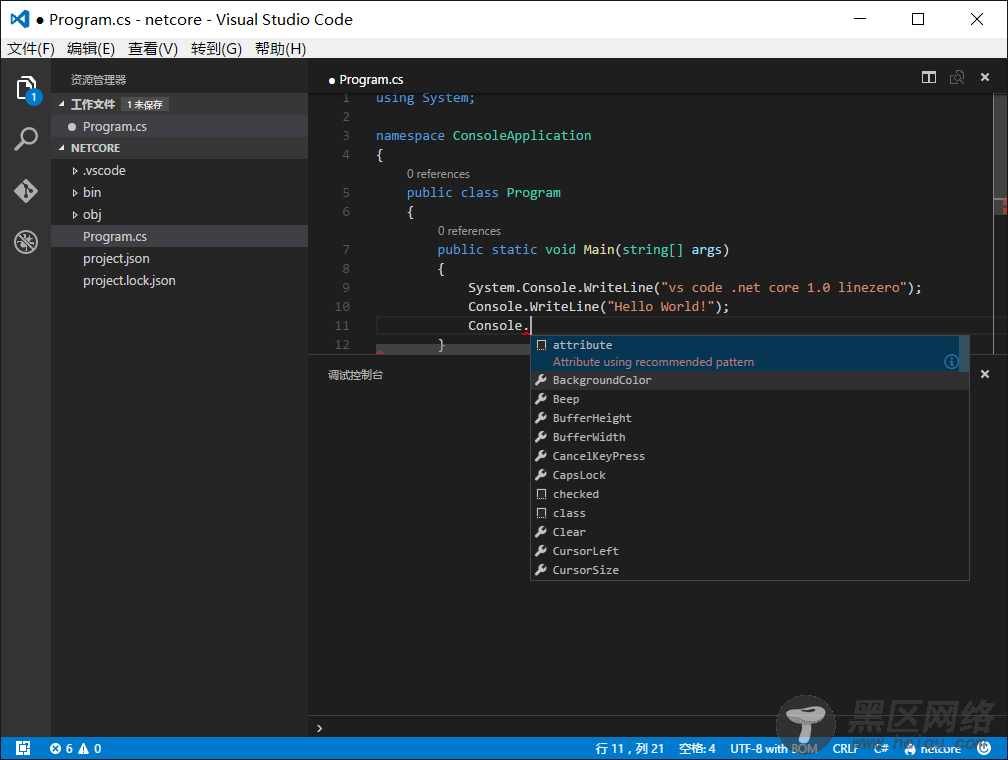Click the 空格: 4 indentation setting

click(x=697, y=748)
